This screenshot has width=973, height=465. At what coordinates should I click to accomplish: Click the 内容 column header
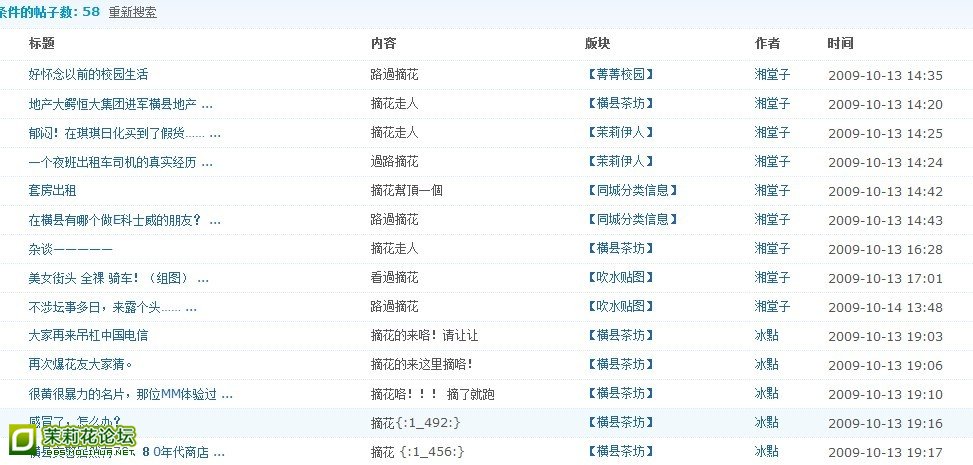(x=383, y=43)
